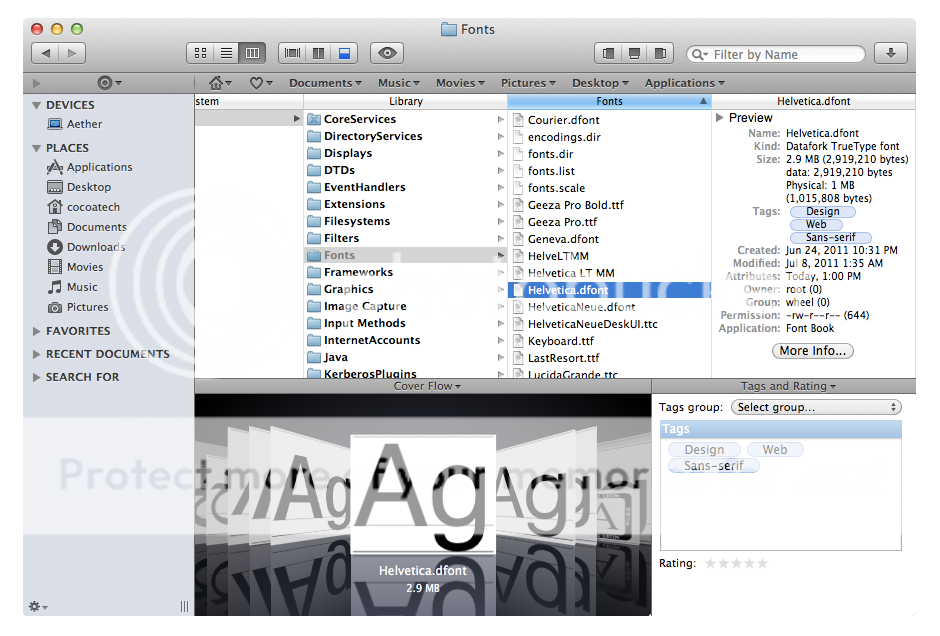Click the back navigation arrow
Screen dimensions: 940x636
click(46, 53)
